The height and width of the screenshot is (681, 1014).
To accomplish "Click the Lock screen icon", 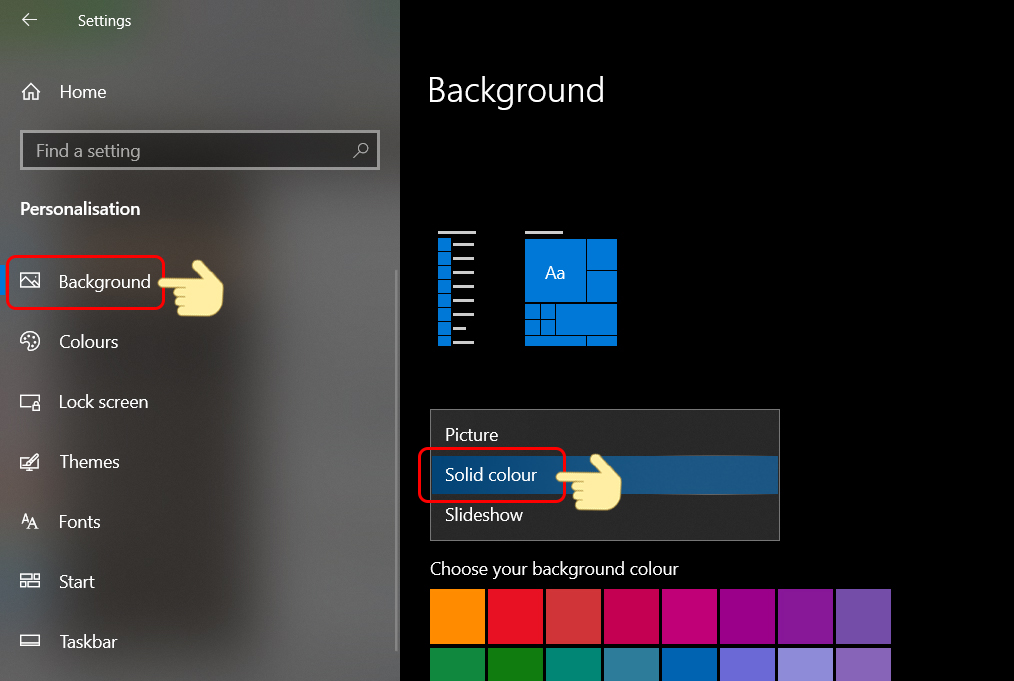I will pyautogui.click(x=30, y=402).
